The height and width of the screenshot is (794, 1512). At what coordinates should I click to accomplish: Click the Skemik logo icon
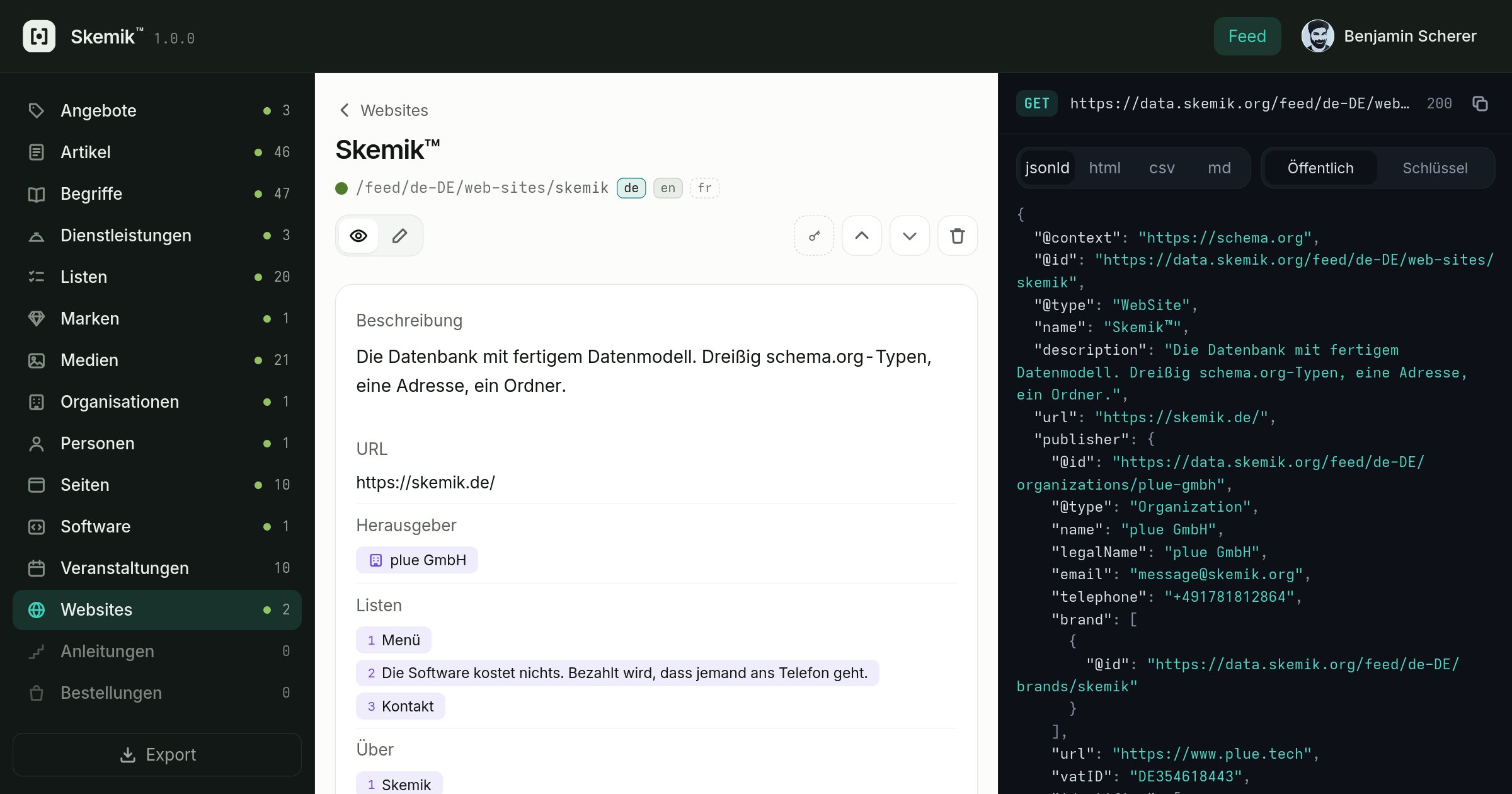coord(39,36)
